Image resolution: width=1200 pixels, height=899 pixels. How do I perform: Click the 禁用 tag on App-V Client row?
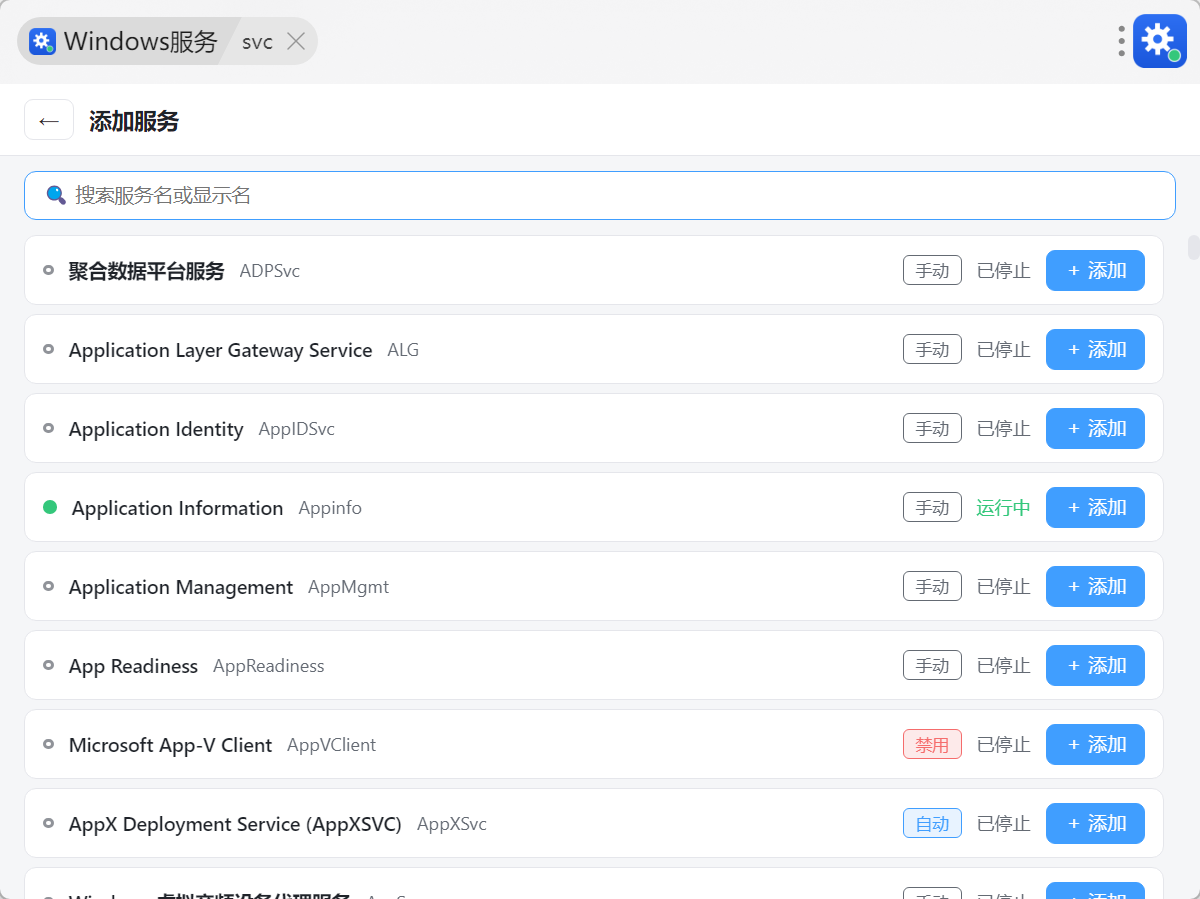(932, 744)
